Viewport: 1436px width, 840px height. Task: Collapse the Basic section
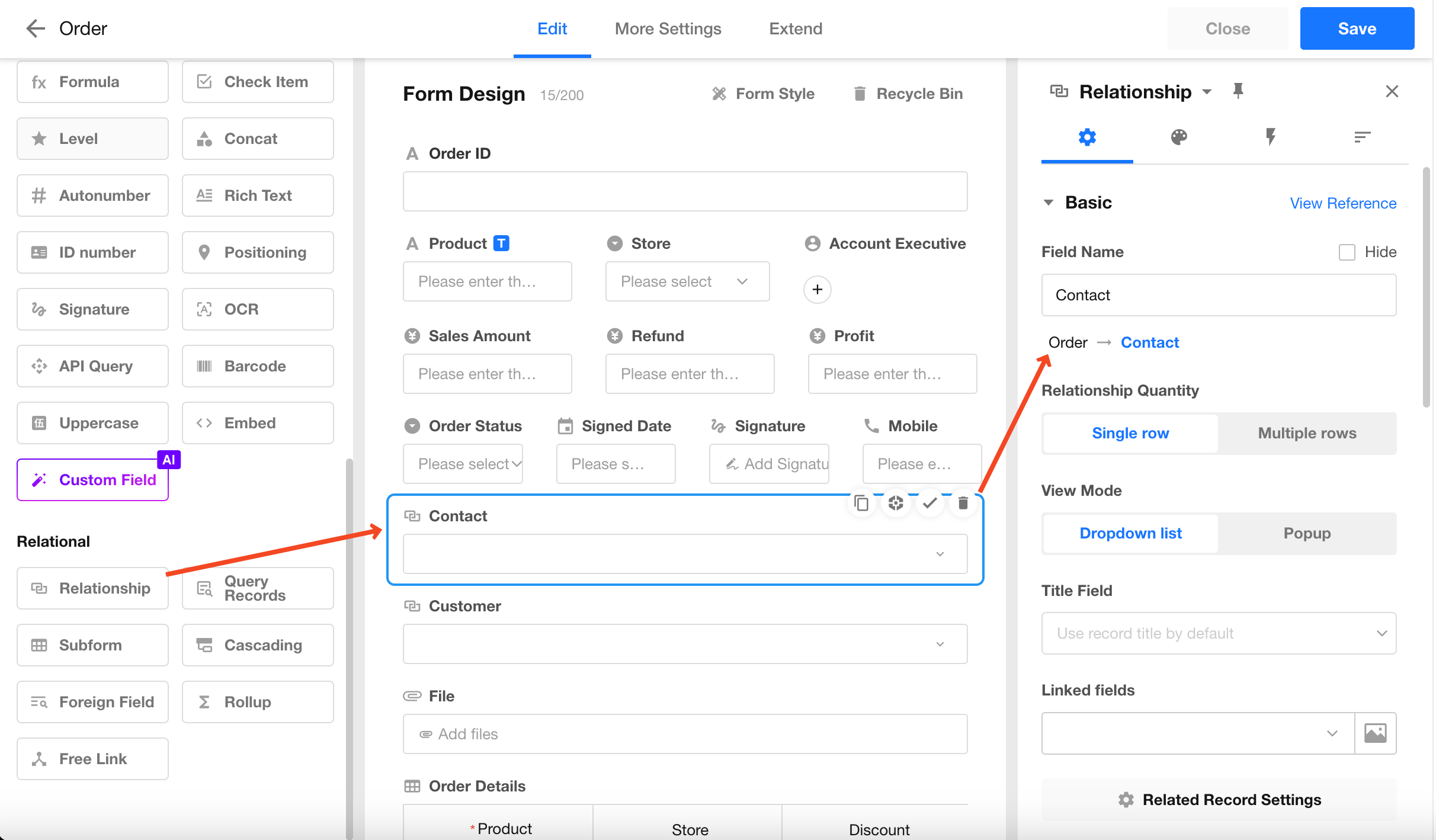[x=1049, y=203]
